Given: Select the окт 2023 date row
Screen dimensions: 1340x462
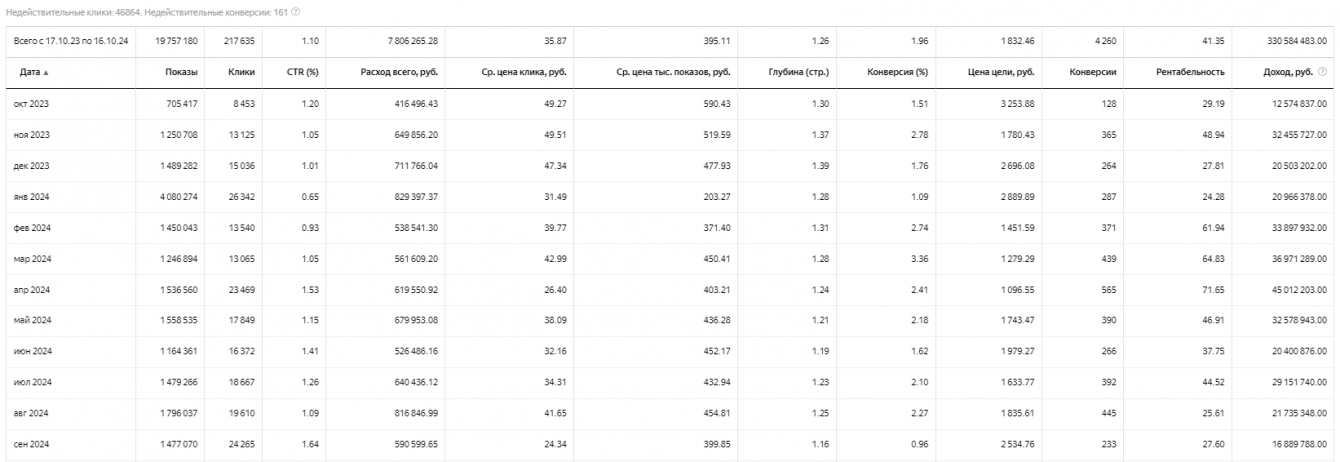Looking at the screenshot, I should tap(35, 104).
